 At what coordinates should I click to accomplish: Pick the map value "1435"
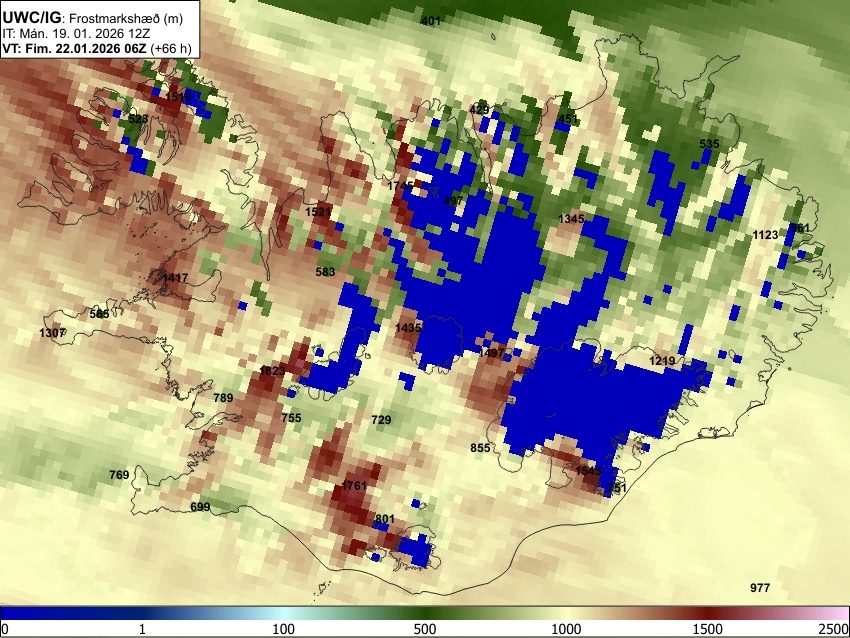tap(408, 328)
